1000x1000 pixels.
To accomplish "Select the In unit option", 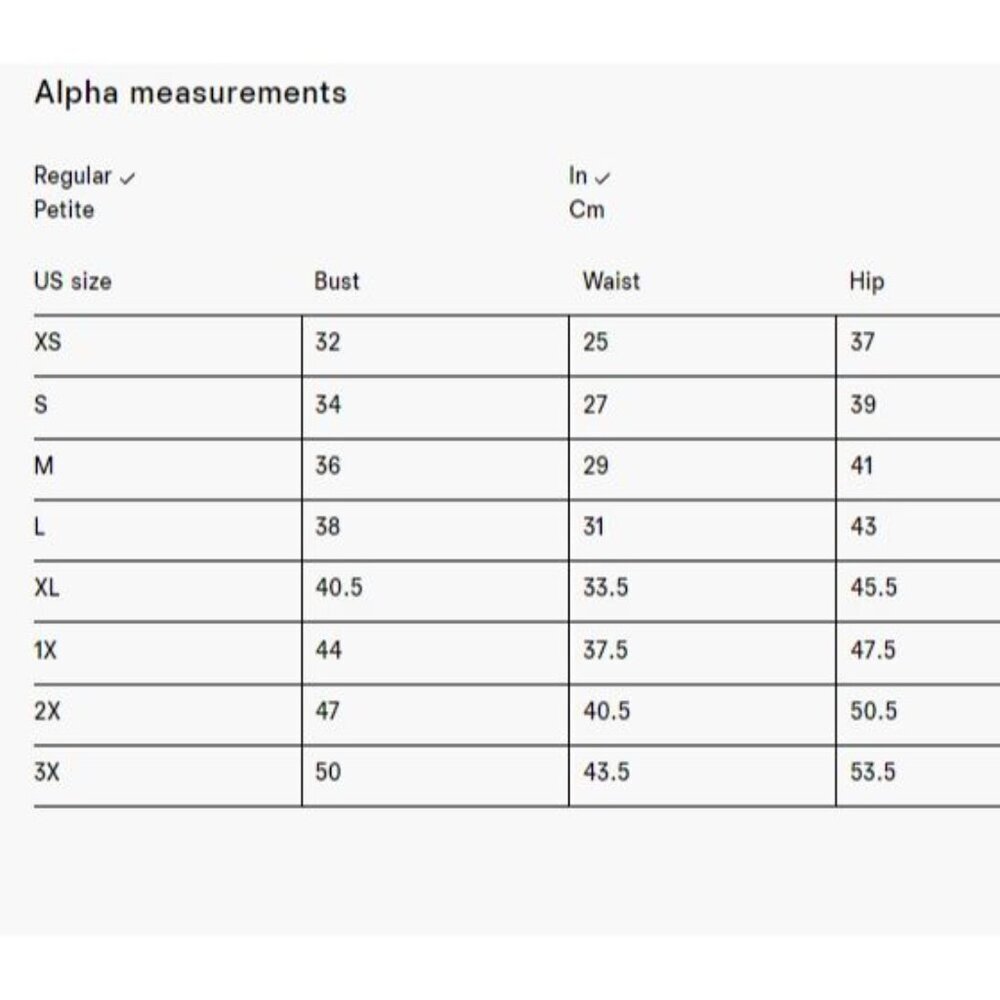I will click(x=578, y=175).
